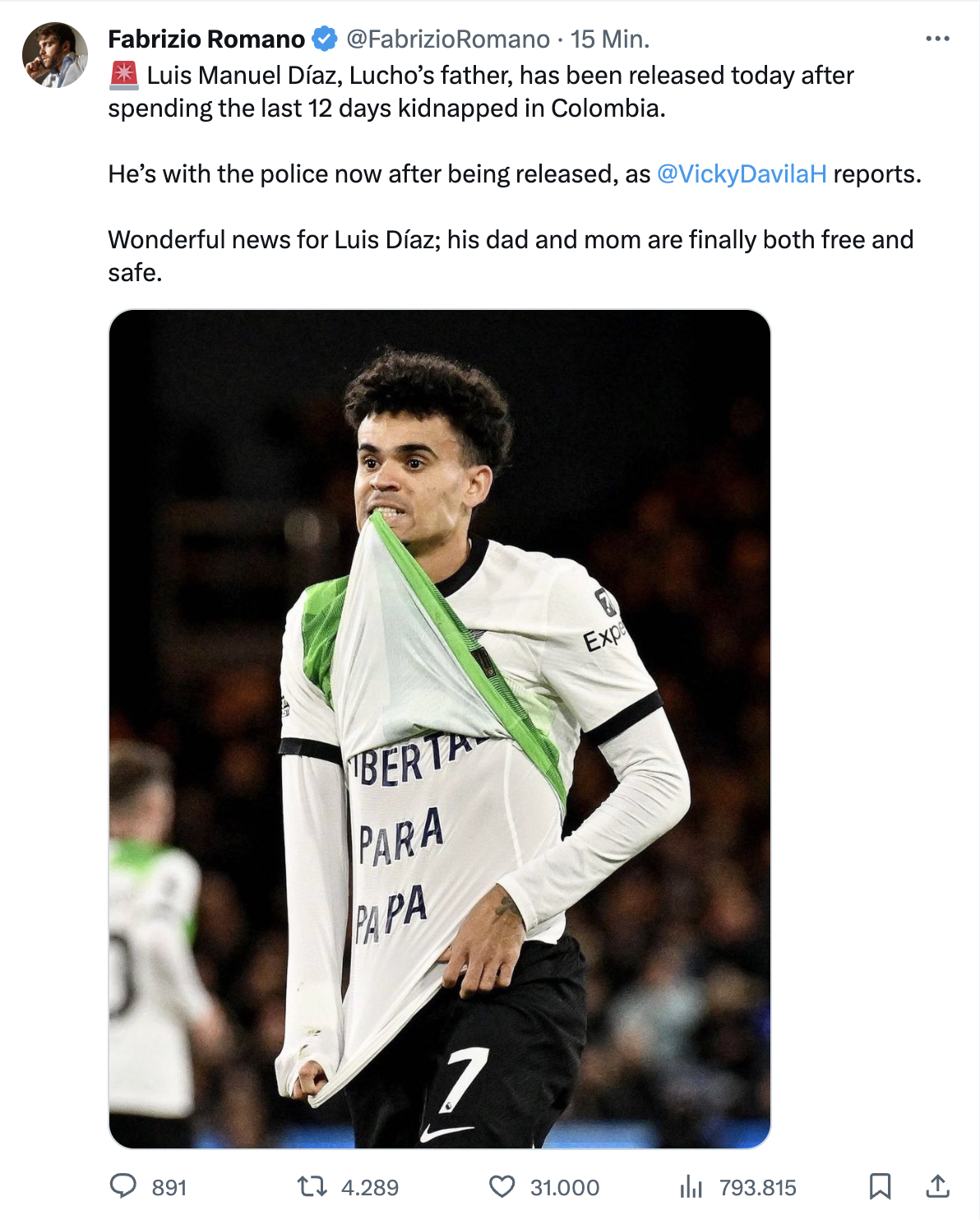
Task: Click the red siren emoji
Action: [x=123, y=76]
